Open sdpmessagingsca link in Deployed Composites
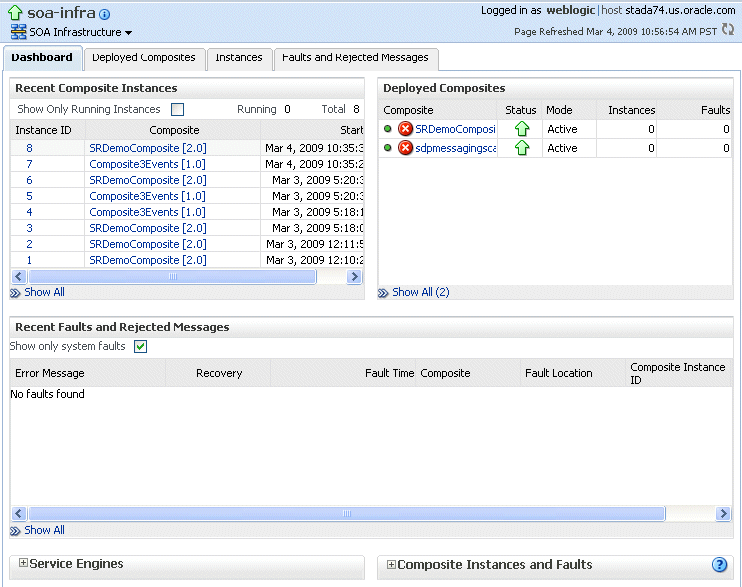742x587 pixels. click(456, 148)
